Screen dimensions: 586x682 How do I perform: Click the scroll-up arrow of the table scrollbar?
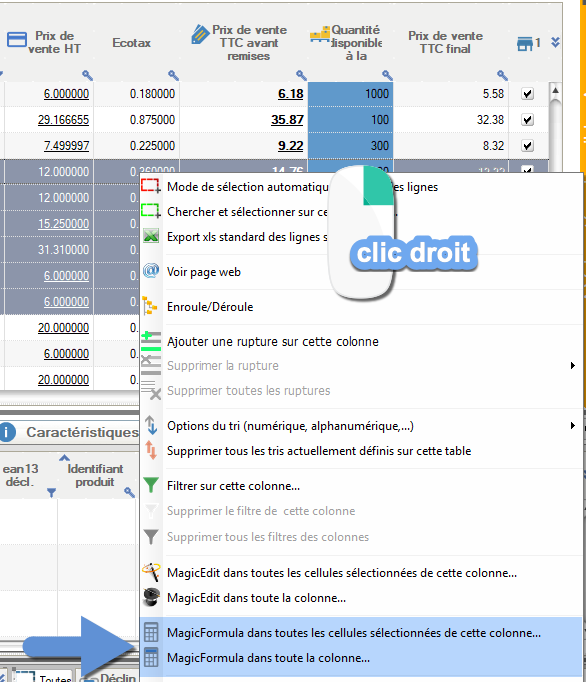(x=555, y=90)
